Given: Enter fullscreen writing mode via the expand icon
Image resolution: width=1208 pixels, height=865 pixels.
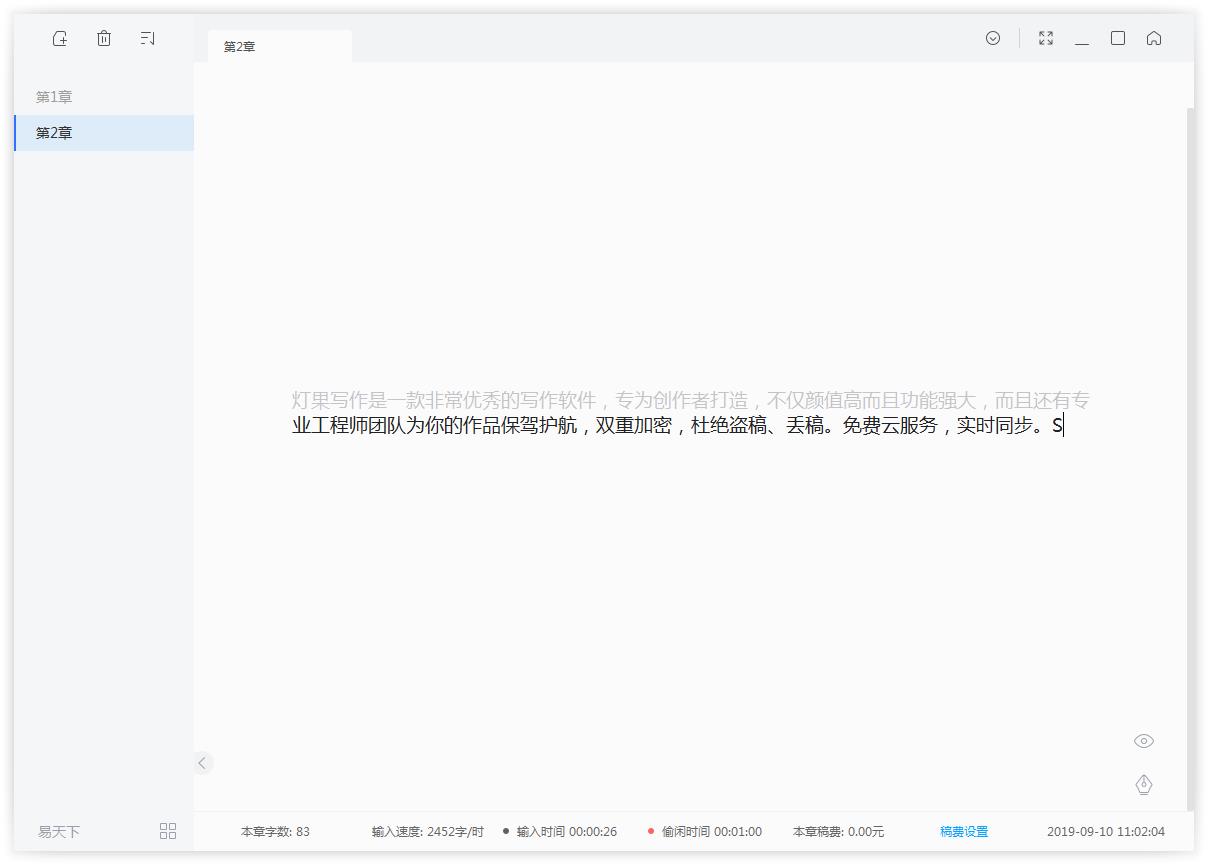Looking at the screenshot, I should pyautogui.click(x=1045, y=38).
